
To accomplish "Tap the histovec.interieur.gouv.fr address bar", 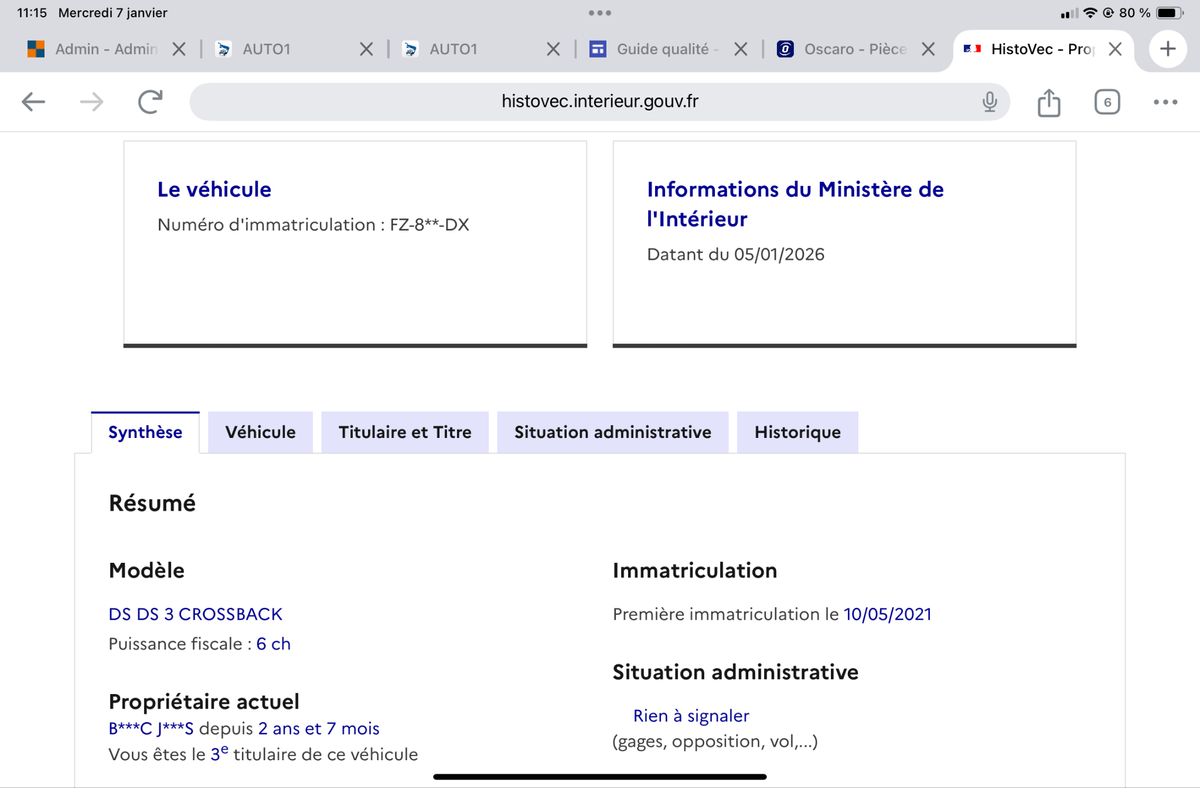I will [600, 102].
